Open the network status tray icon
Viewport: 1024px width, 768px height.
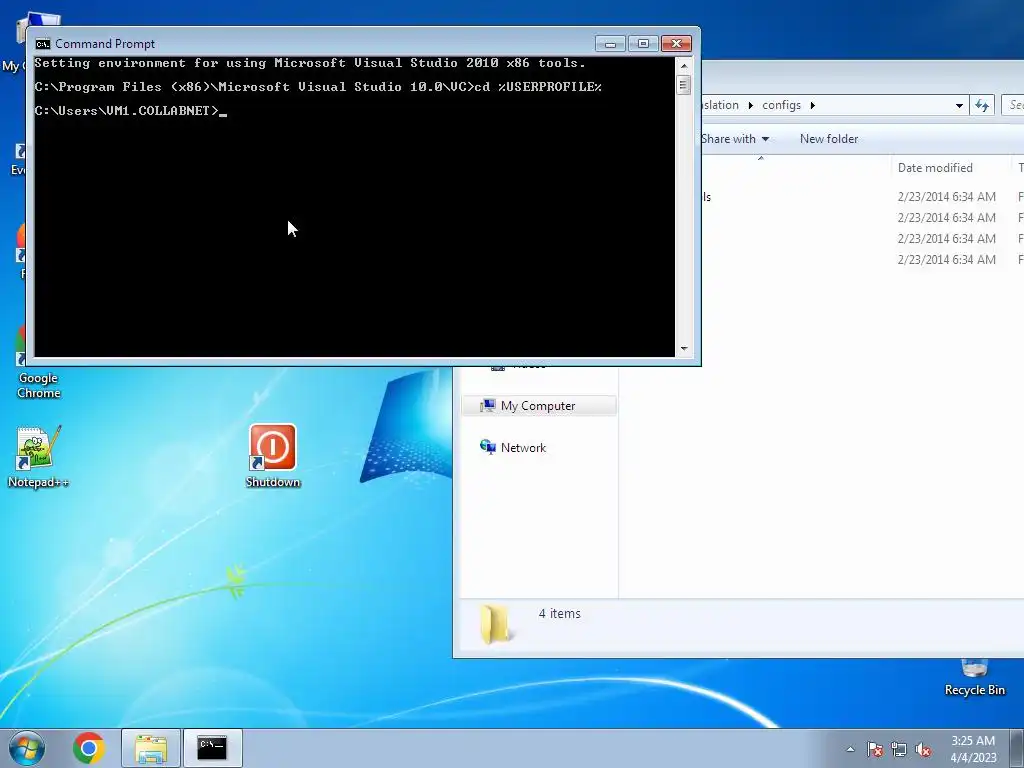click(x=899, y=749)
